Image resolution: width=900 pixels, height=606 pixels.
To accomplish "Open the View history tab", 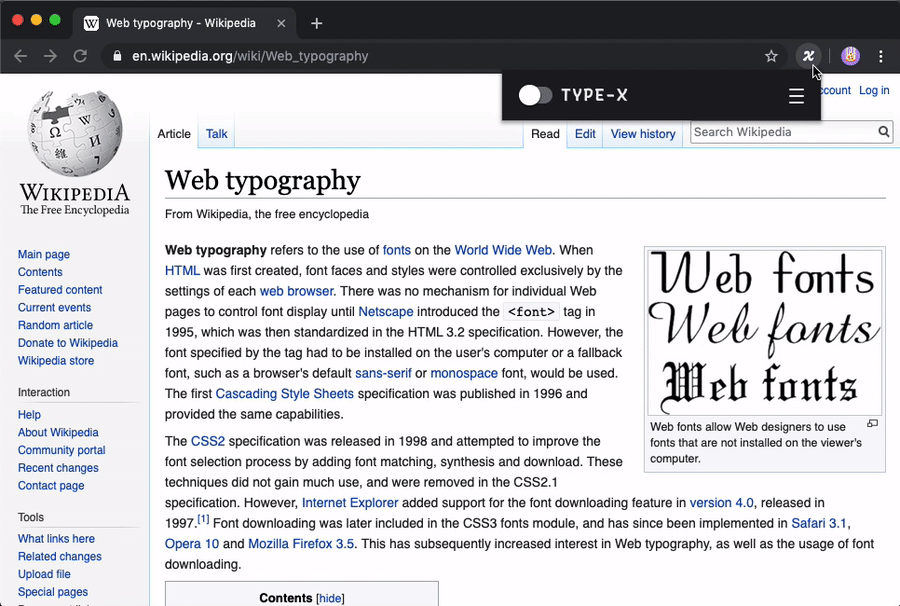I will click(643, 134).
